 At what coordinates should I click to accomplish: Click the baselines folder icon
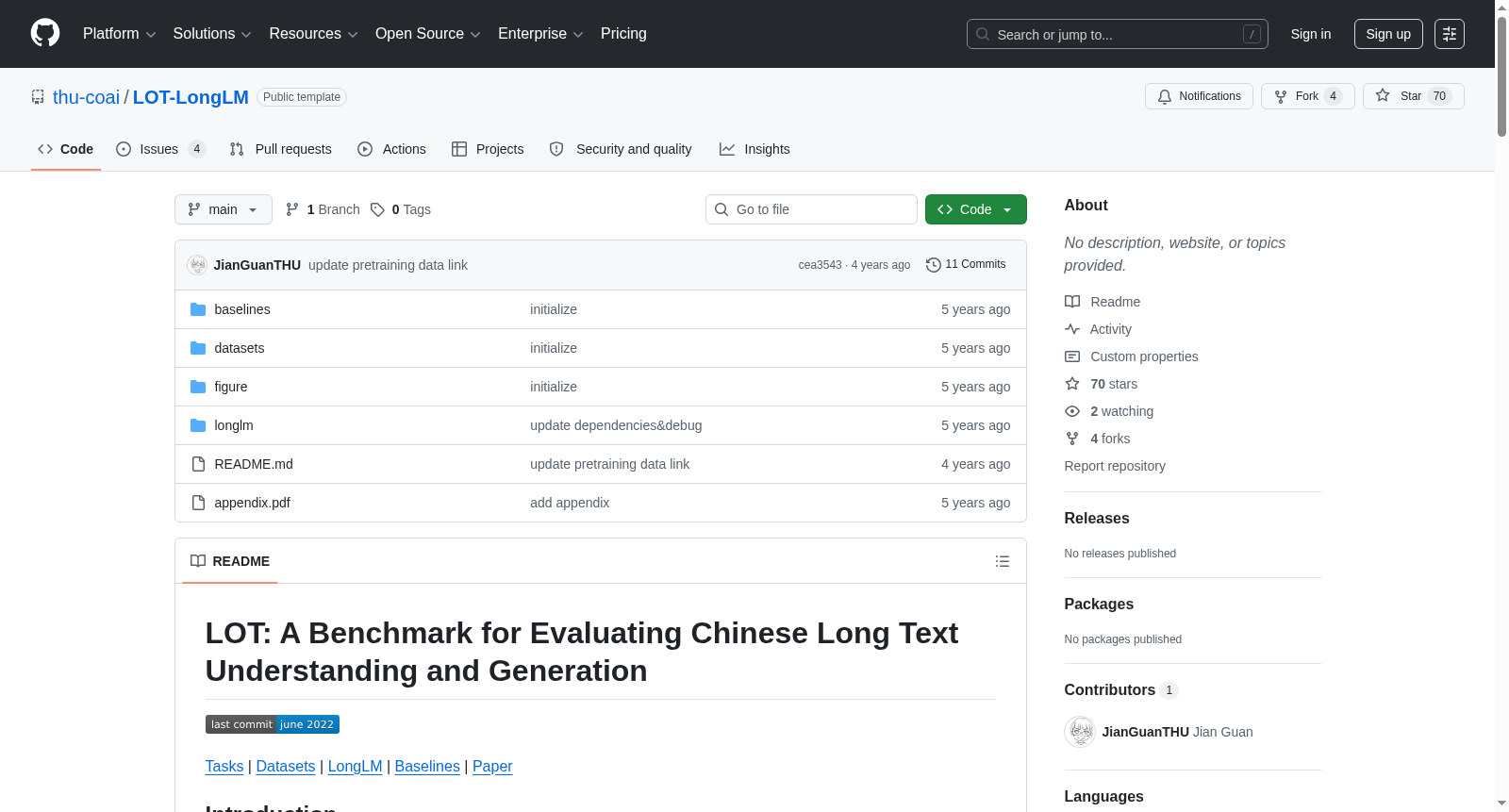[x=198, y=309]
